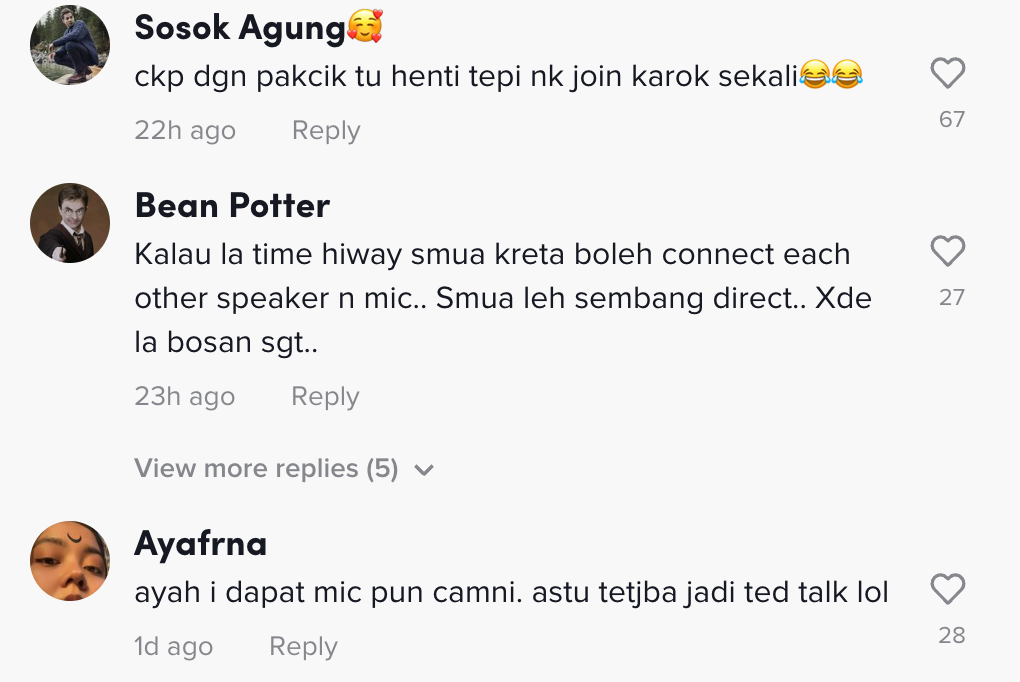
Task: Click the chevron next to View more replies
Action: [x=424, y=470]
